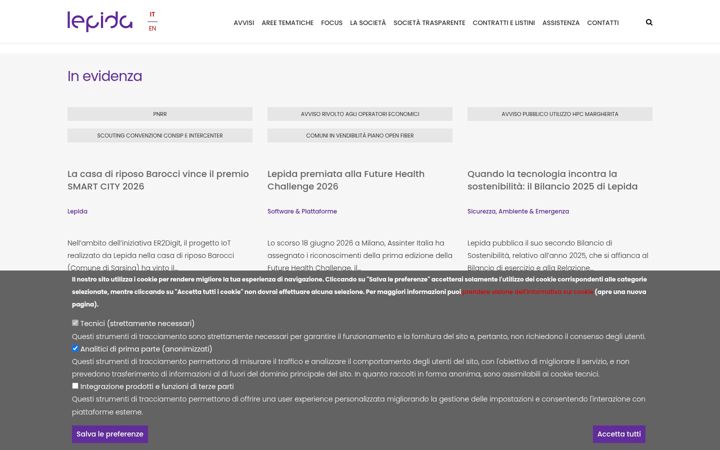Viewport: 720px width, 450px height.
Task: Click Comuni in vendibilità piano Open Fiber
Action: 360,135
